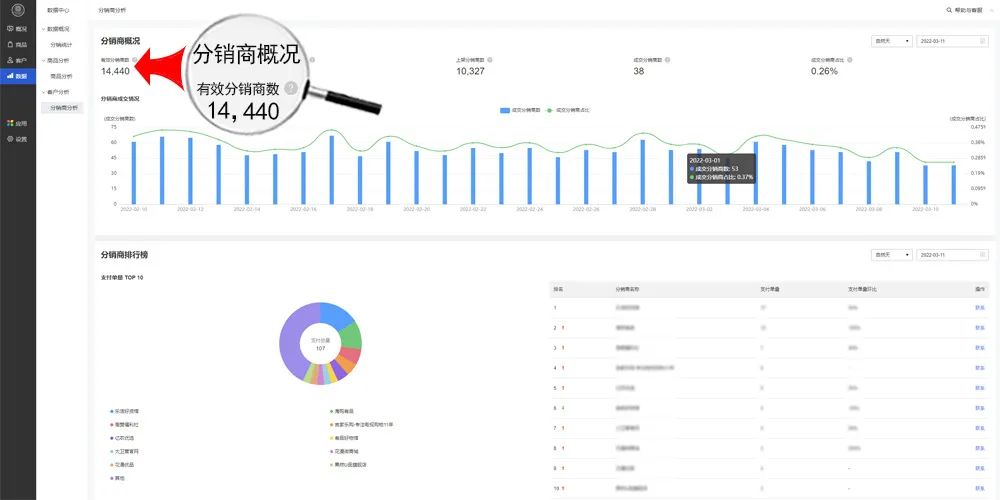This screenshot has height=500, width=1000.
Task: Click 联系 link for rank 1 distributor
Action: [979, 307]
